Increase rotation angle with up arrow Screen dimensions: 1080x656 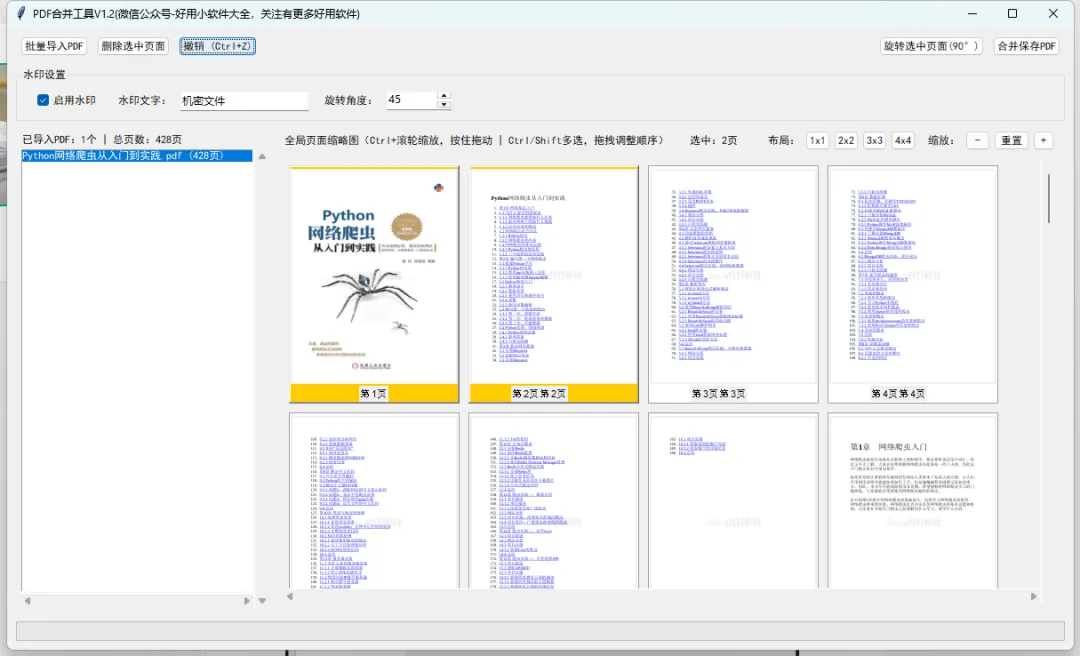tap(444, 96)
